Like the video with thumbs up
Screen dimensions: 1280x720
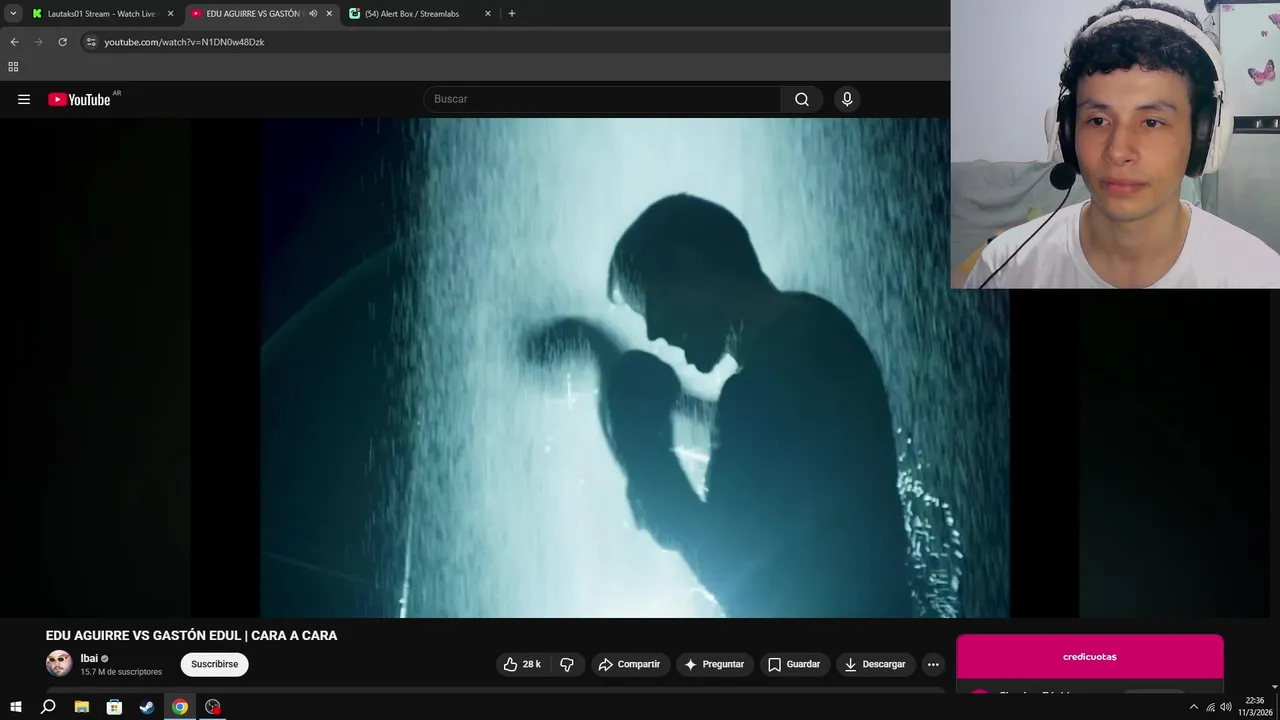pyautogui.click(x=522, y=664)
